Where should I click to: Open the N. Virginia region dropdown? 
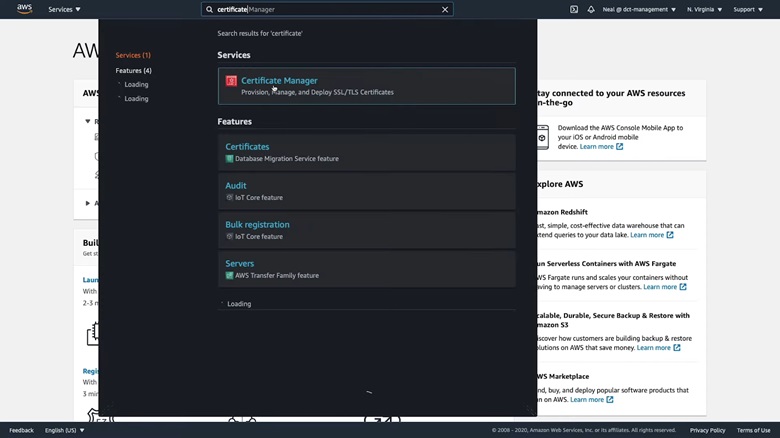[x=704, y=9]
